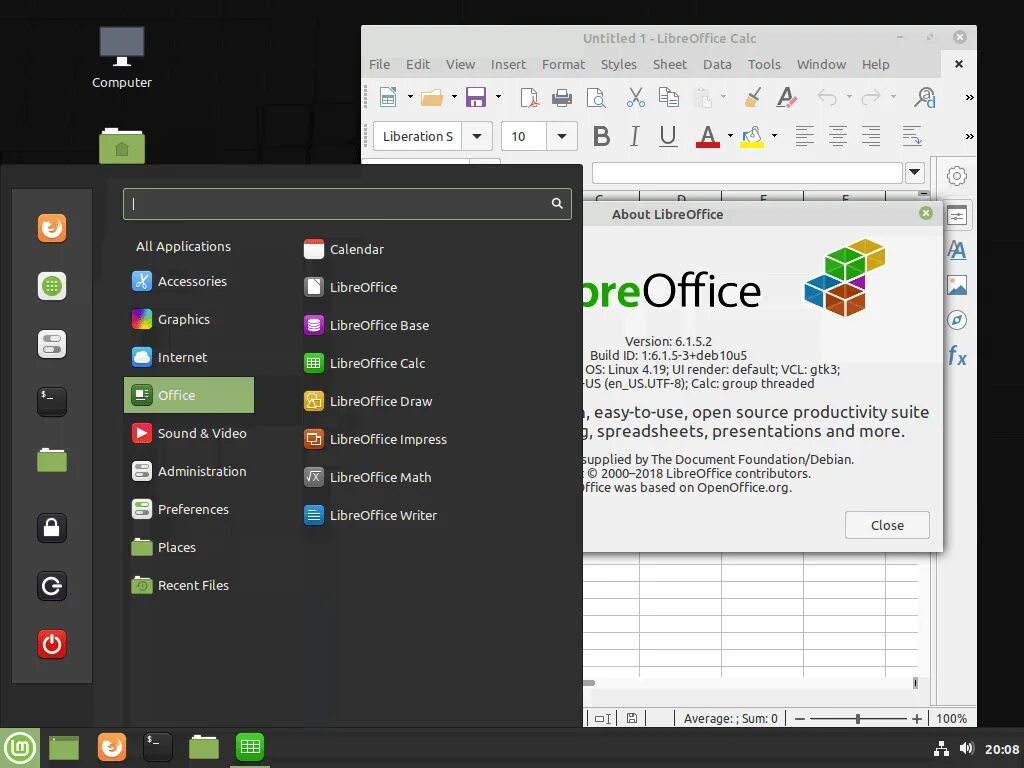1024x768 pixels.
Task: Open the Tools menu in Calc
Action: tap(764, 64)
